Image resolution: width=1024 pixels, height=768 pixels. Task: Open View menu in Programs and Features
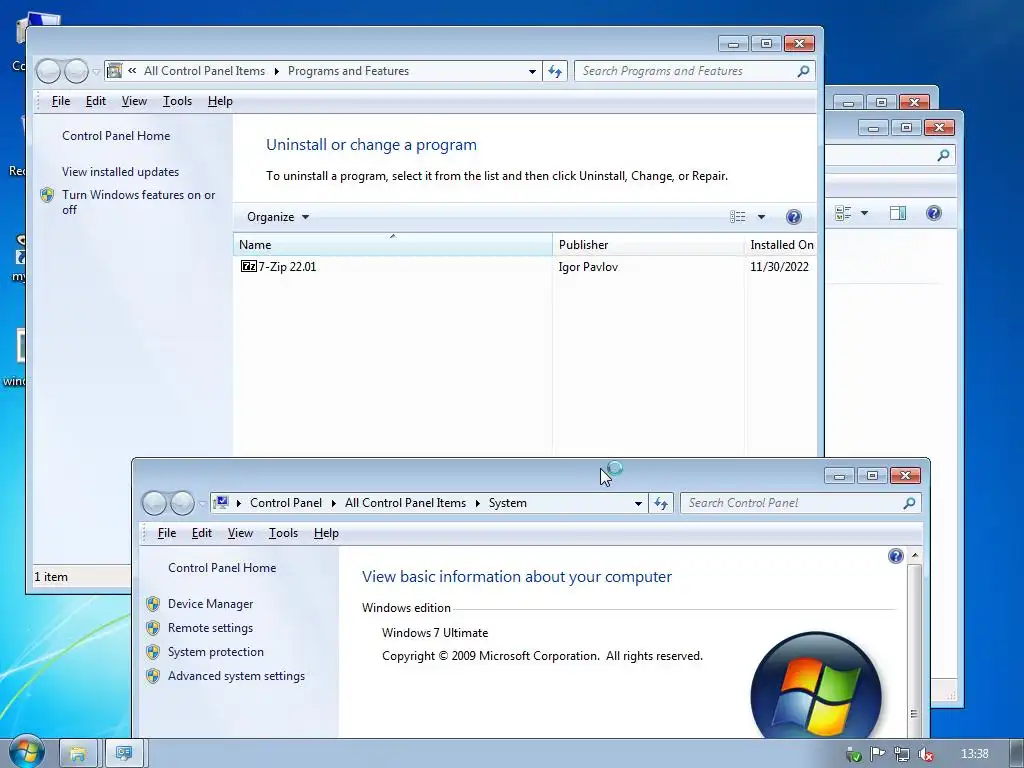click(x=134, y=101)
